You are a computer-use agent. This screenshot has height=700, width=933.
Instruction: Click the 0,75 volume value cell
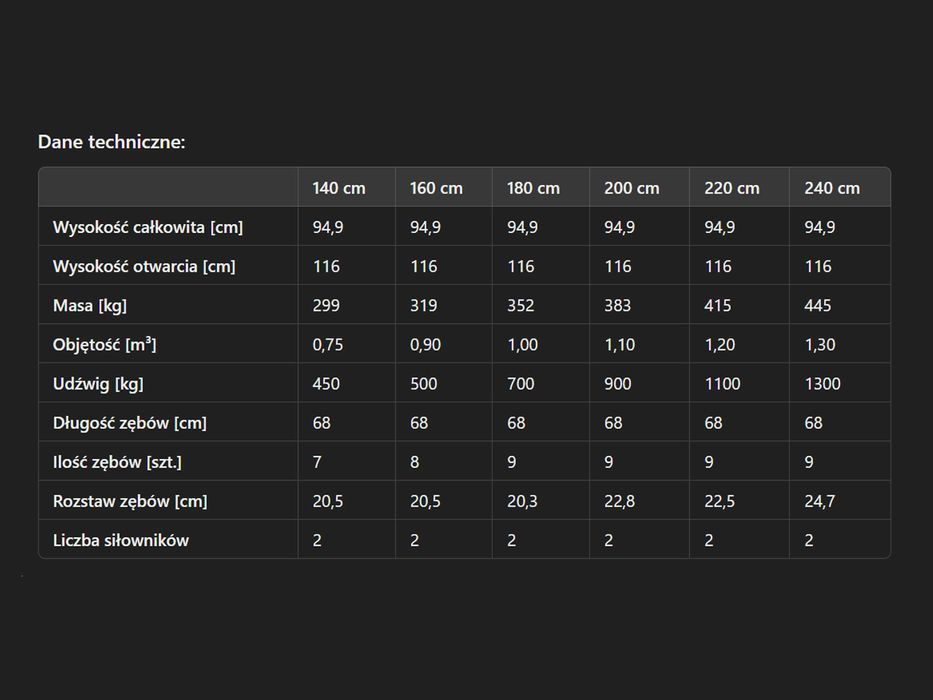[327, 344]
